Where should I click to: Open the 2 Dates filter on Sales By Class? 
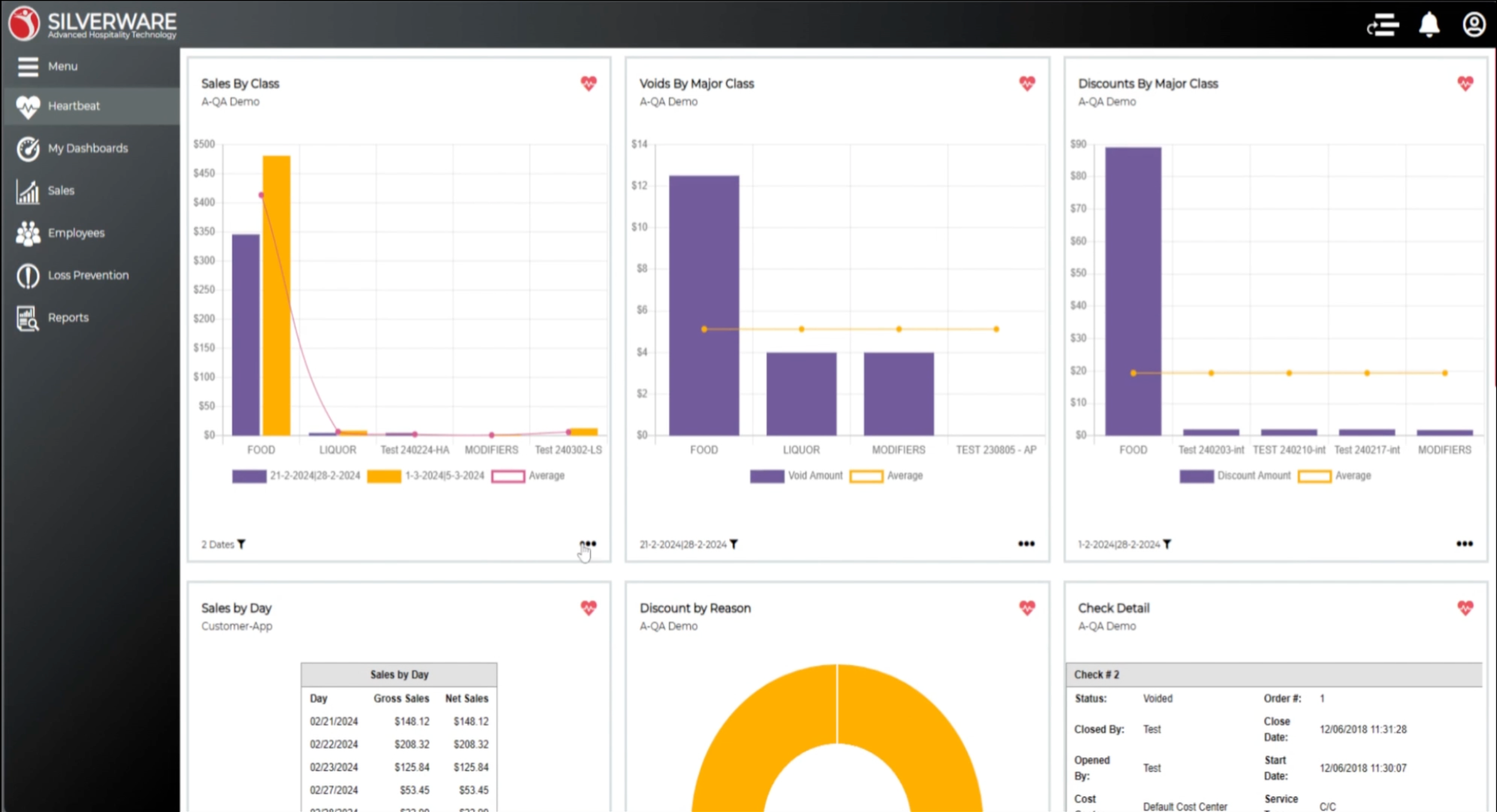(241, 544)
